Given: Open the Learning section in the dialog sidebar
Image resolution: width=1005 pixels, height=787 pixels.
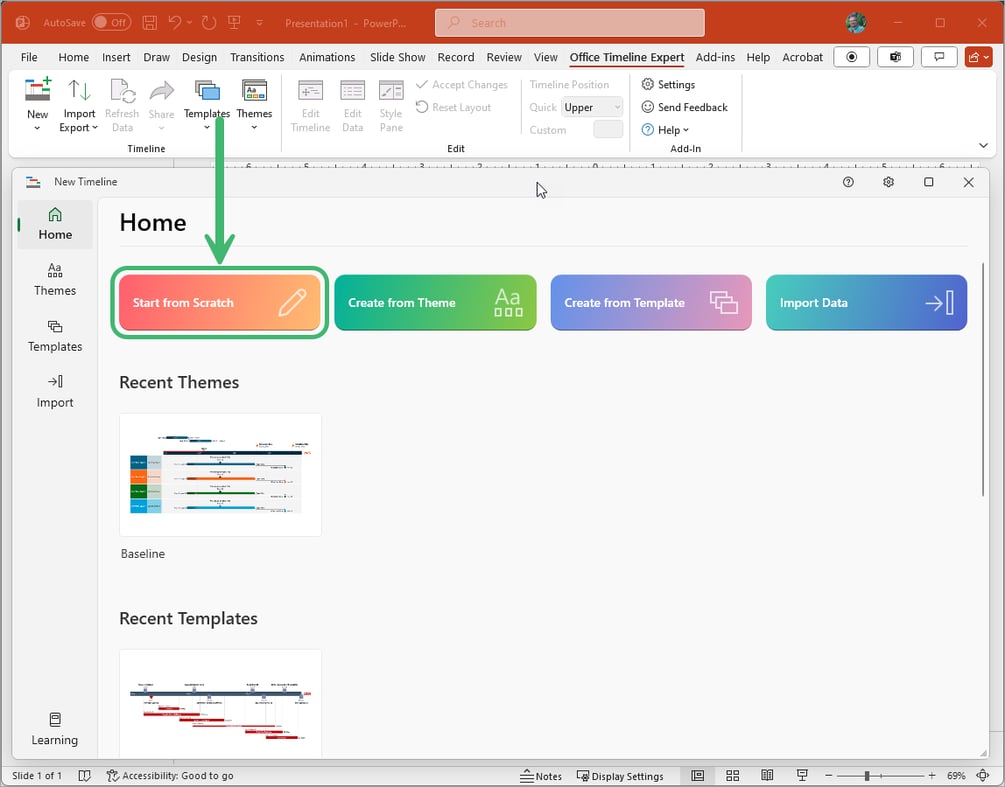Looking at the screenshot, I should tap(54, 727).
